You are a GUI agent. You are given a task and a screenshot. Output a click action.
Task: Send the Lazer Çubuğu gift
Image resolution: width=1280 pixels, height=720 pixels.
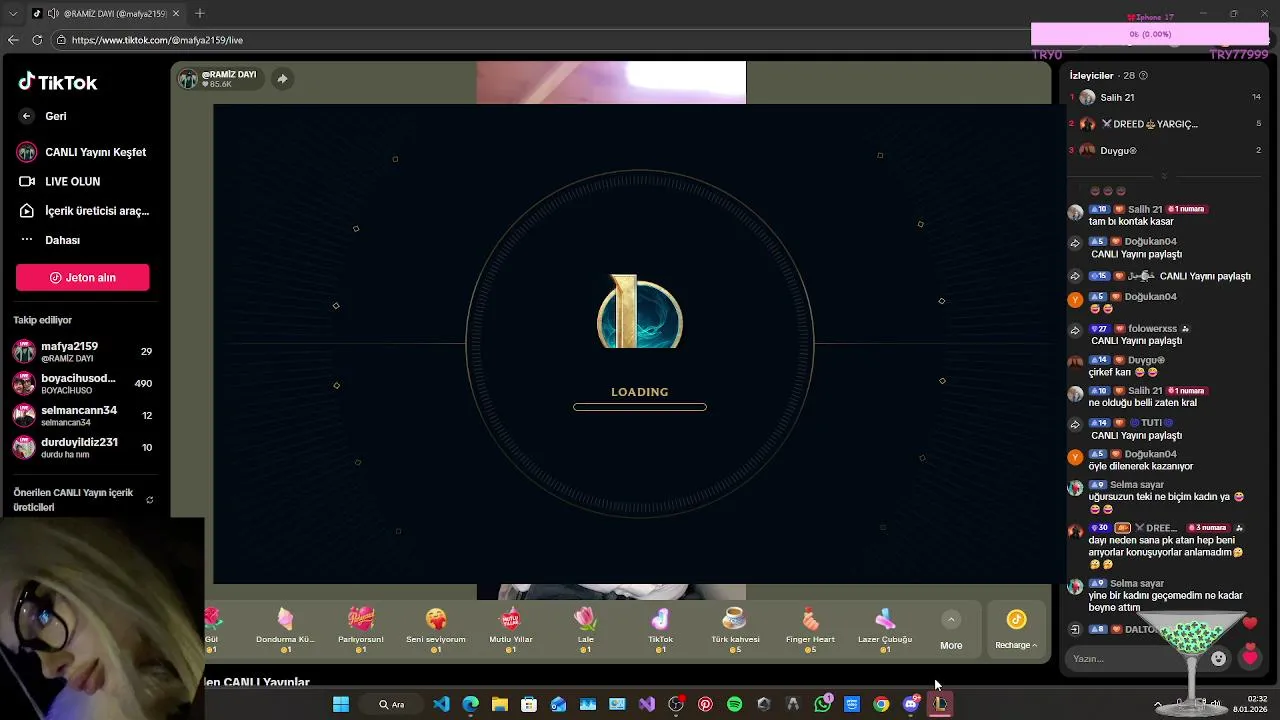pos(885,630)
